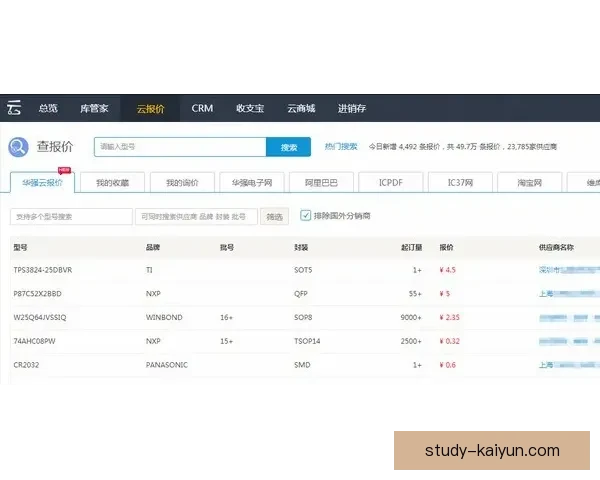Focus the model number search field
Image resolution: width=600 pixels, height=480 pixels.
[x=180, y=147]
